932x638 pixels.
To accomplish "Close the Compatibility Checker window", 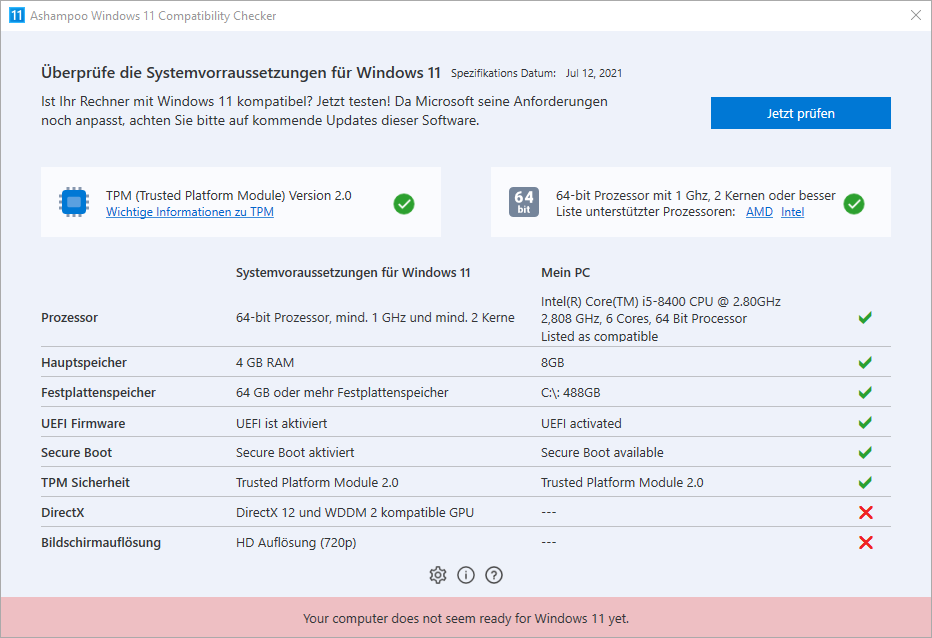I will click(915, 16).
